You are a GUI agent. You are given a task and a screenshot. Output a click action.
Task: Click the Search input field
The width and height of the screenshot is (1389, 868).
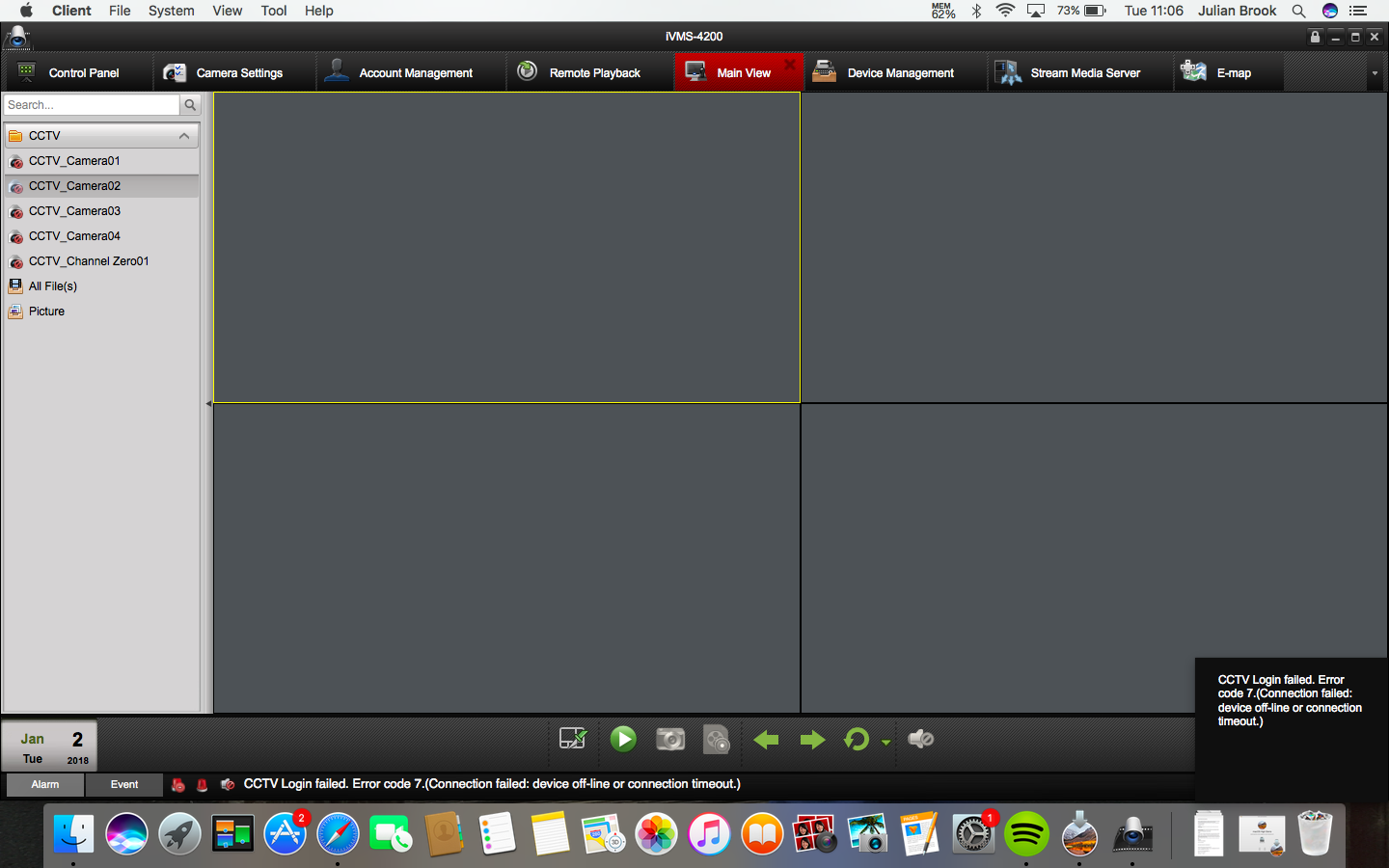click(x=92, y=105)
